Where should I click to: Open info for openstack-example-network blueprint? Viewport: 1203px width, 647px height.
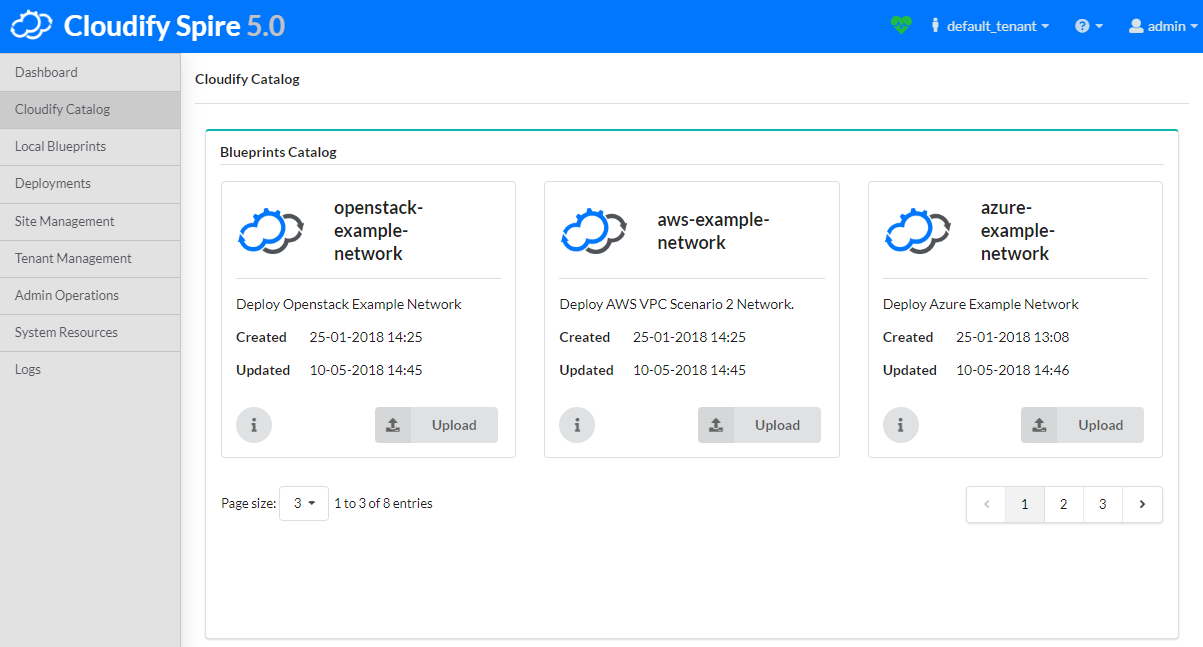coord(254,425)
